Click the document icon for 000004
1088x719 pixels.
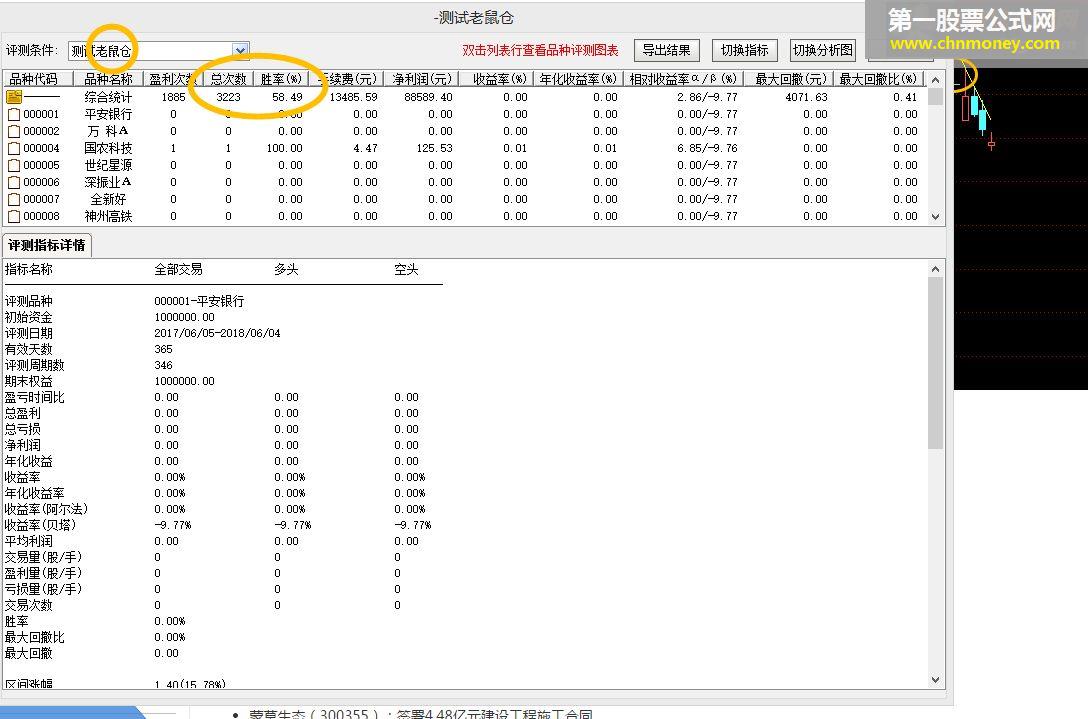point(13,149)
